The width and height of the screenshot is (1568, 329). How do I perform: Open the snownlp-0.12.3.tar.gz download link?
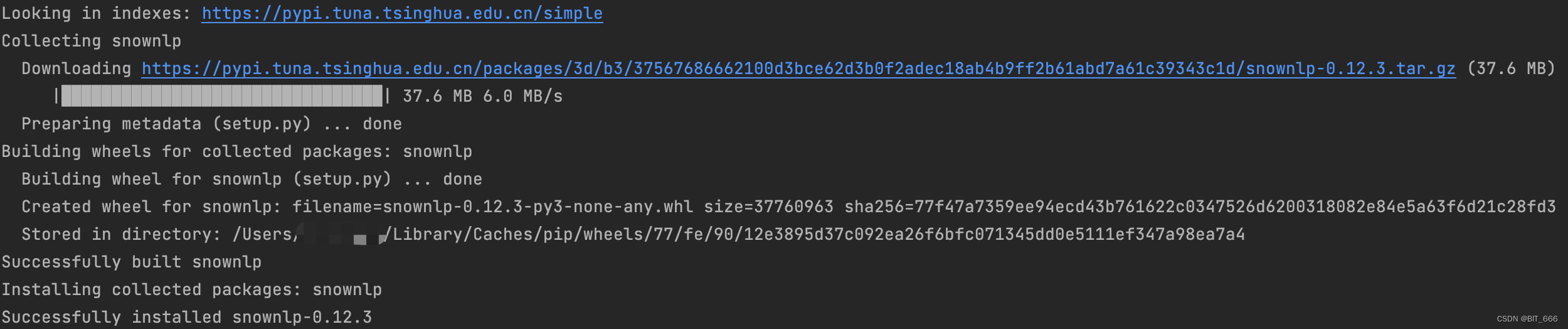click(798, 68)
